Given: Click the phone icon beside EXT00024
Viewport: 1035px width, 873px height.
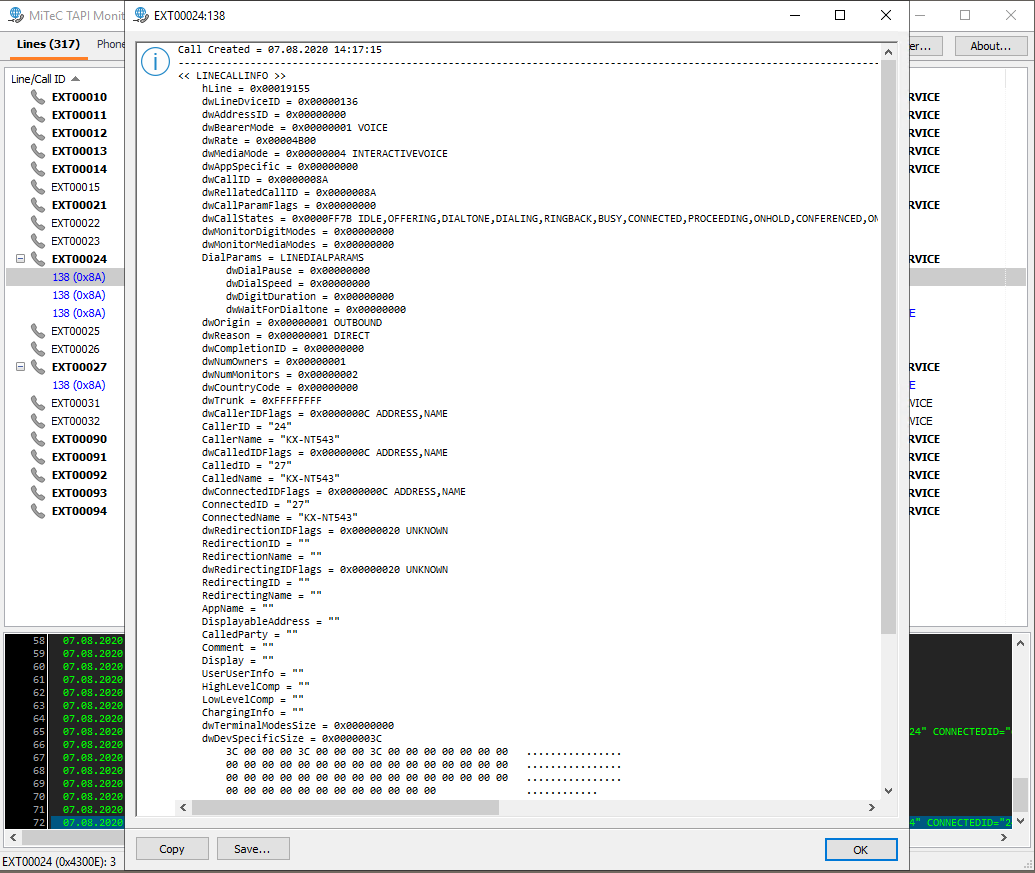Looking at the screenshot, I should pos(38,259).
